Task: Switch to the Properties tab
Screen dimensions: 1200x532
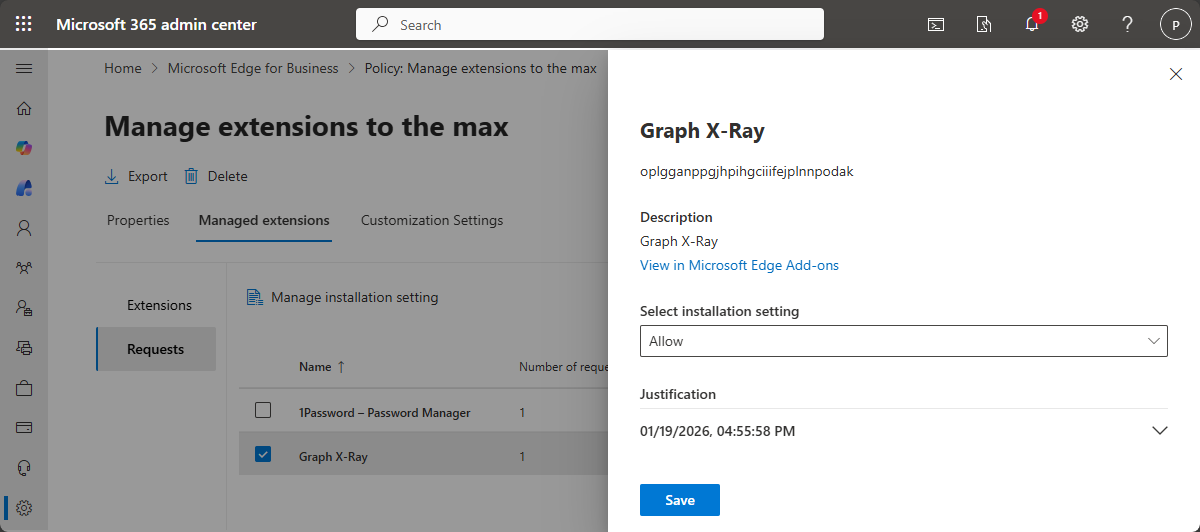Action: 138,220
